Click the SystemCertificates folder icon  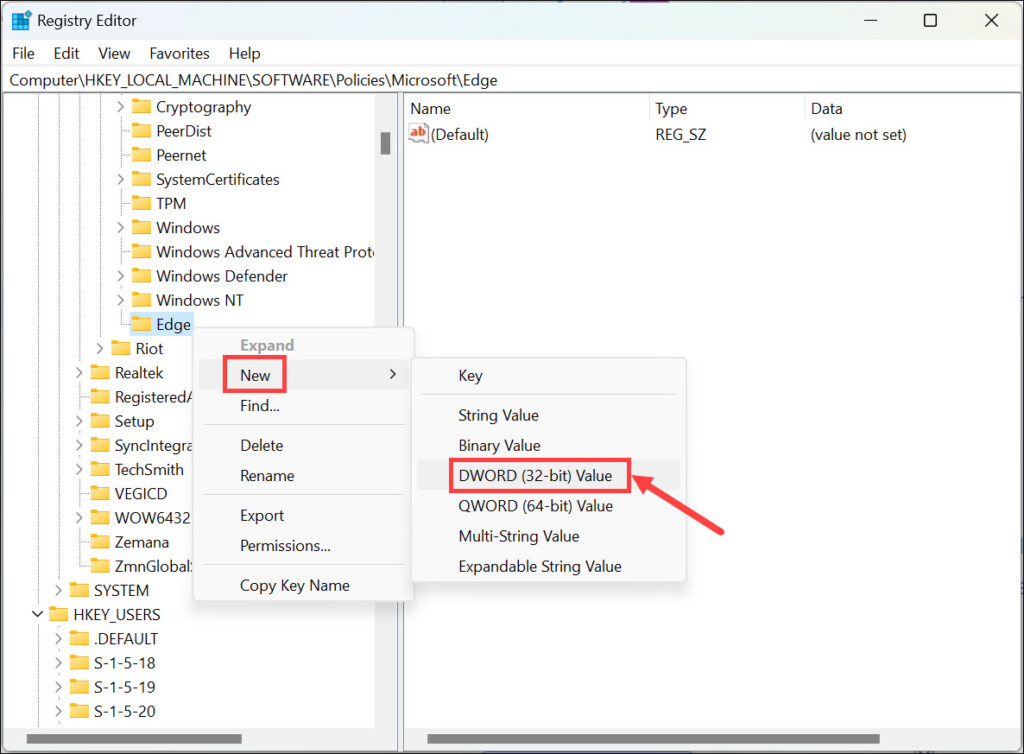[x=141, y=179]
